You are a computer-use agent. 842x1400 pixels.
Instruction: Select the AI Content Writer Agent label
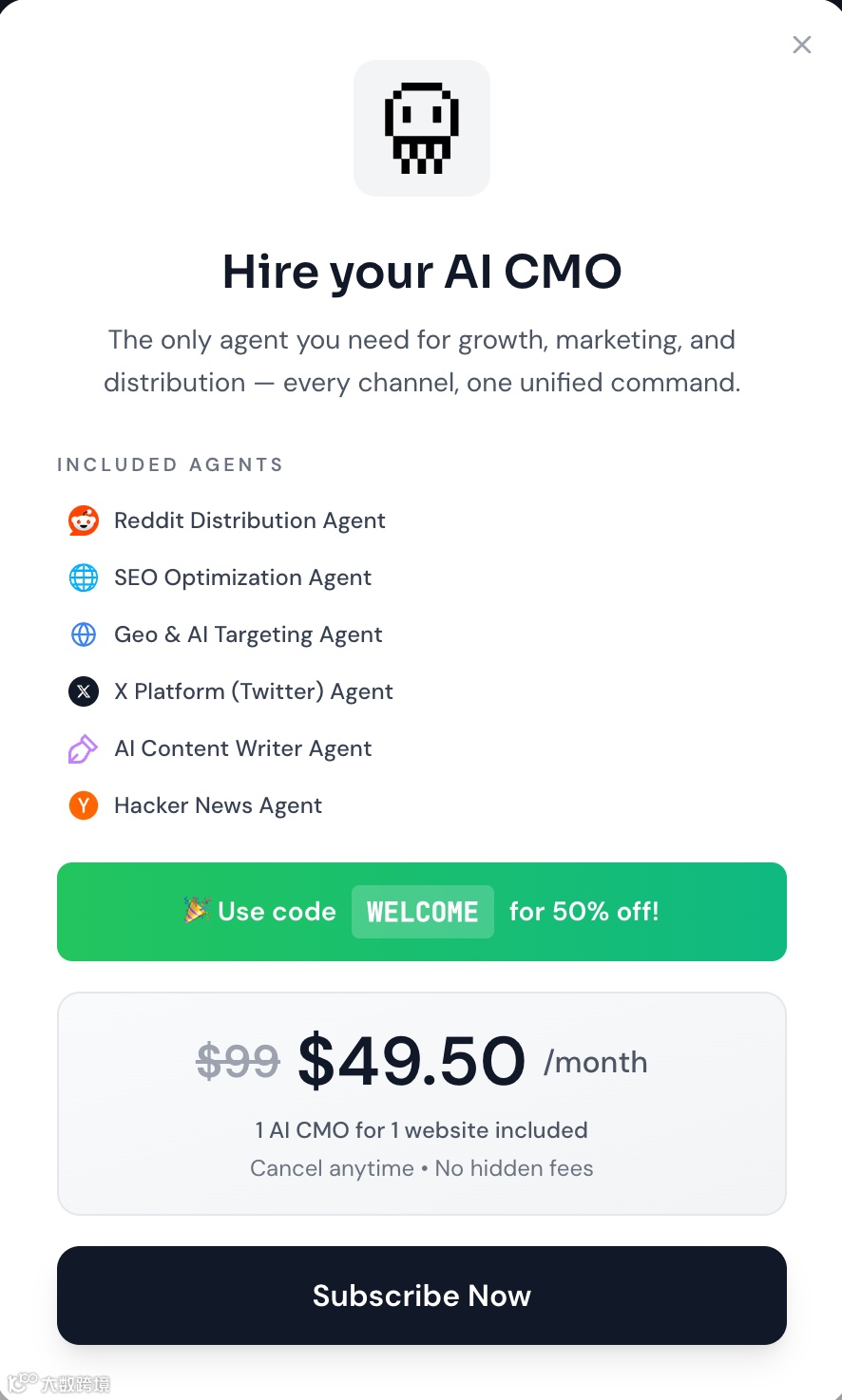(242, 748)
